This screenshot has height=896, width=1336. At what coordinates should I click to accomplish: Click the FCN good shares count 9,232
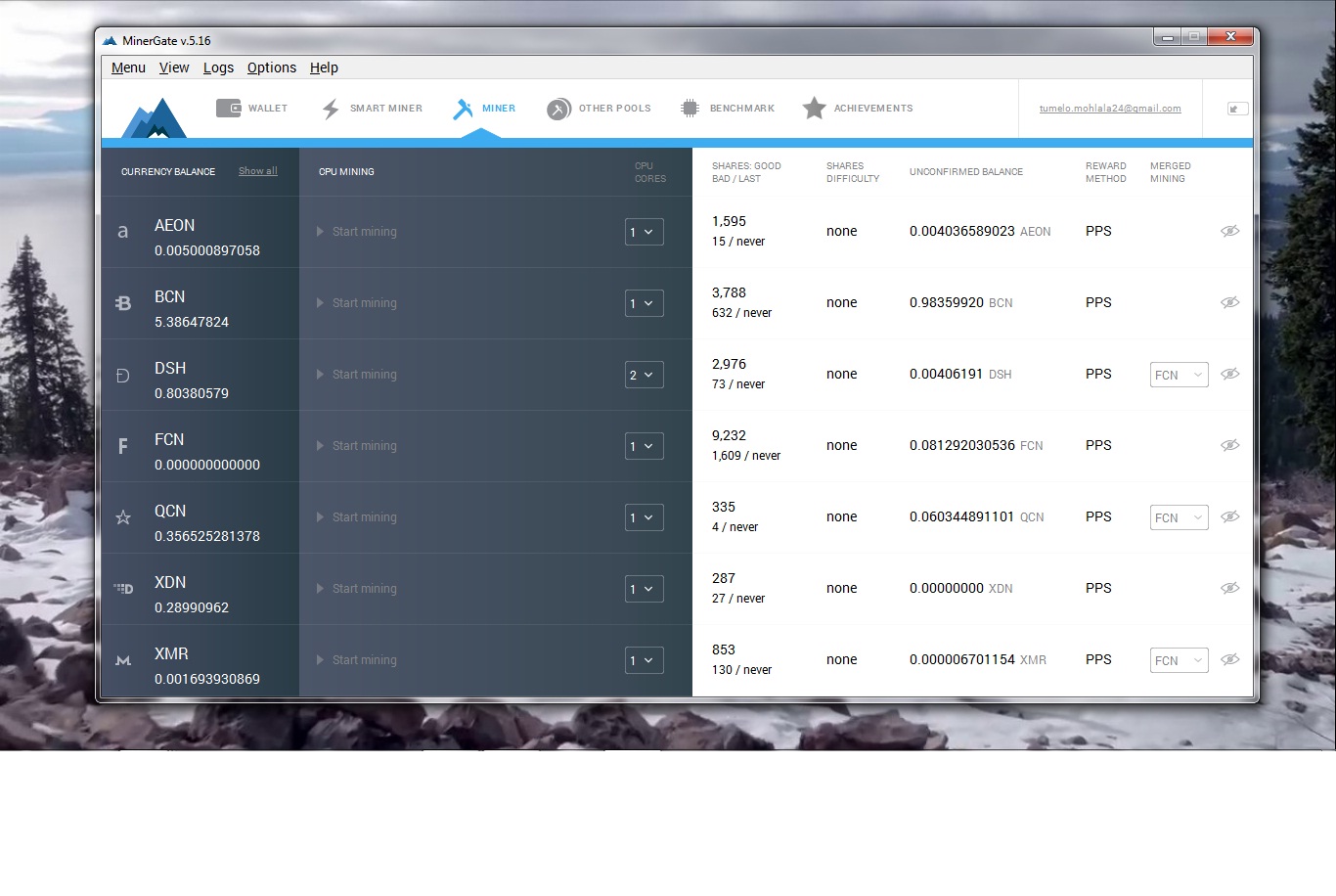729,435
